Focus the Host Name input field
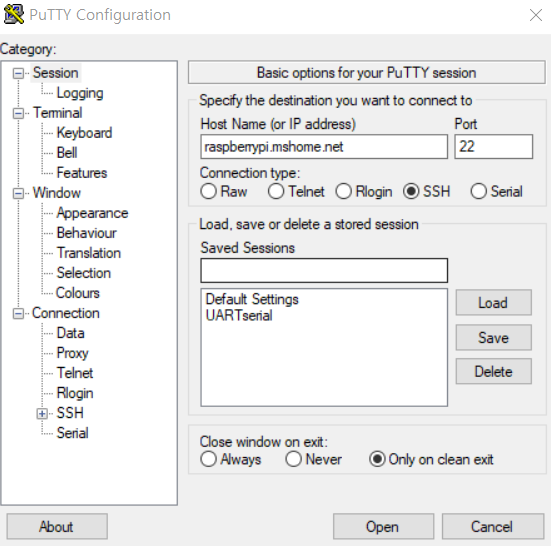Image resolution: width=551 pixels, height=546 pixels. 324,147
